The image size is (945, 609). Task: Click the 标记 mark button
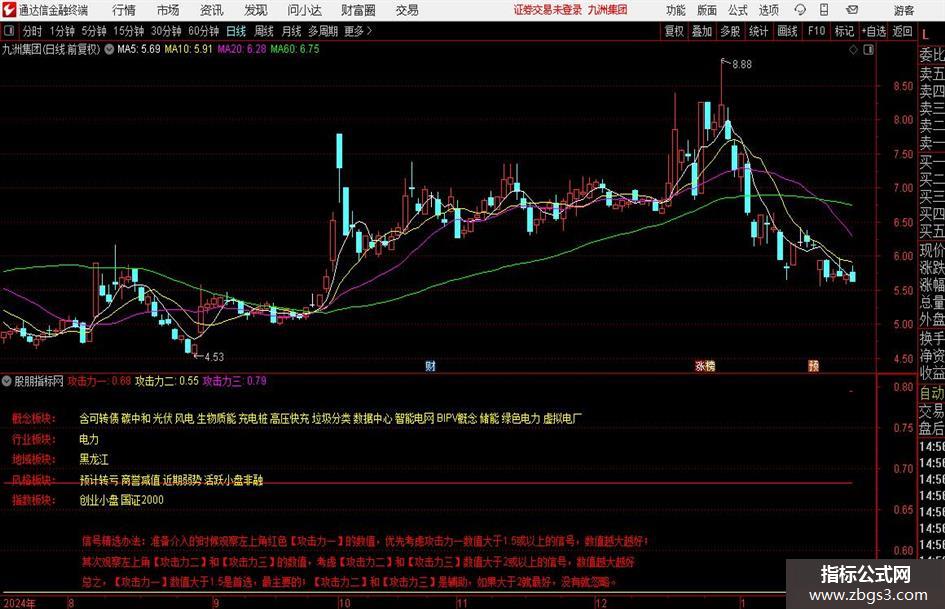(x=844, y=31)
